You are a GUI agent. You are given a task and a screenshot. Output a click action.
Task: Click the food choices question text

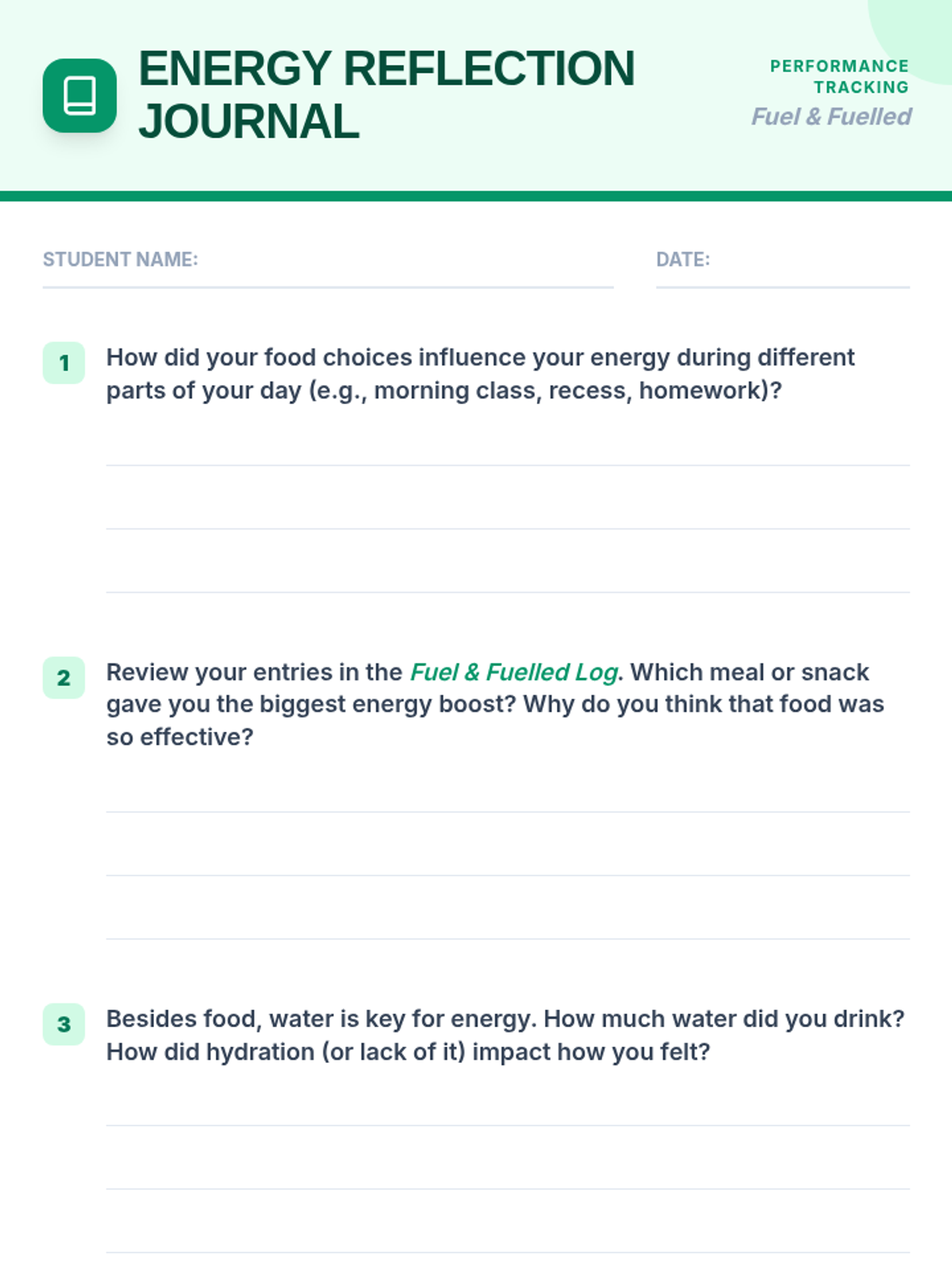pos(480,374)
